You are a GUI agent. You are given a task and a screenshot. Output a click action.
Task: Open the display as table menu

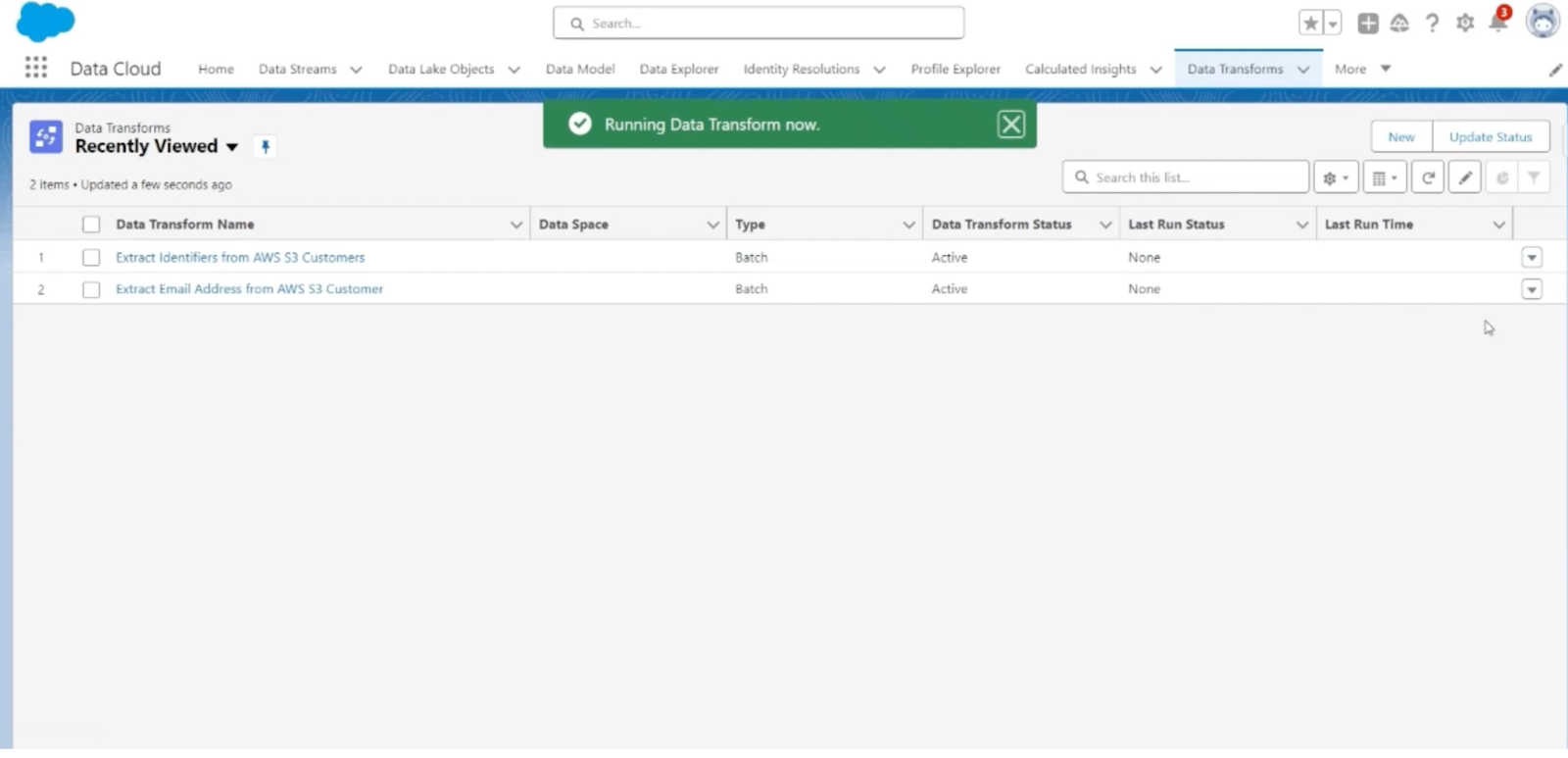pyautogui.click(x=1385, y=177)
